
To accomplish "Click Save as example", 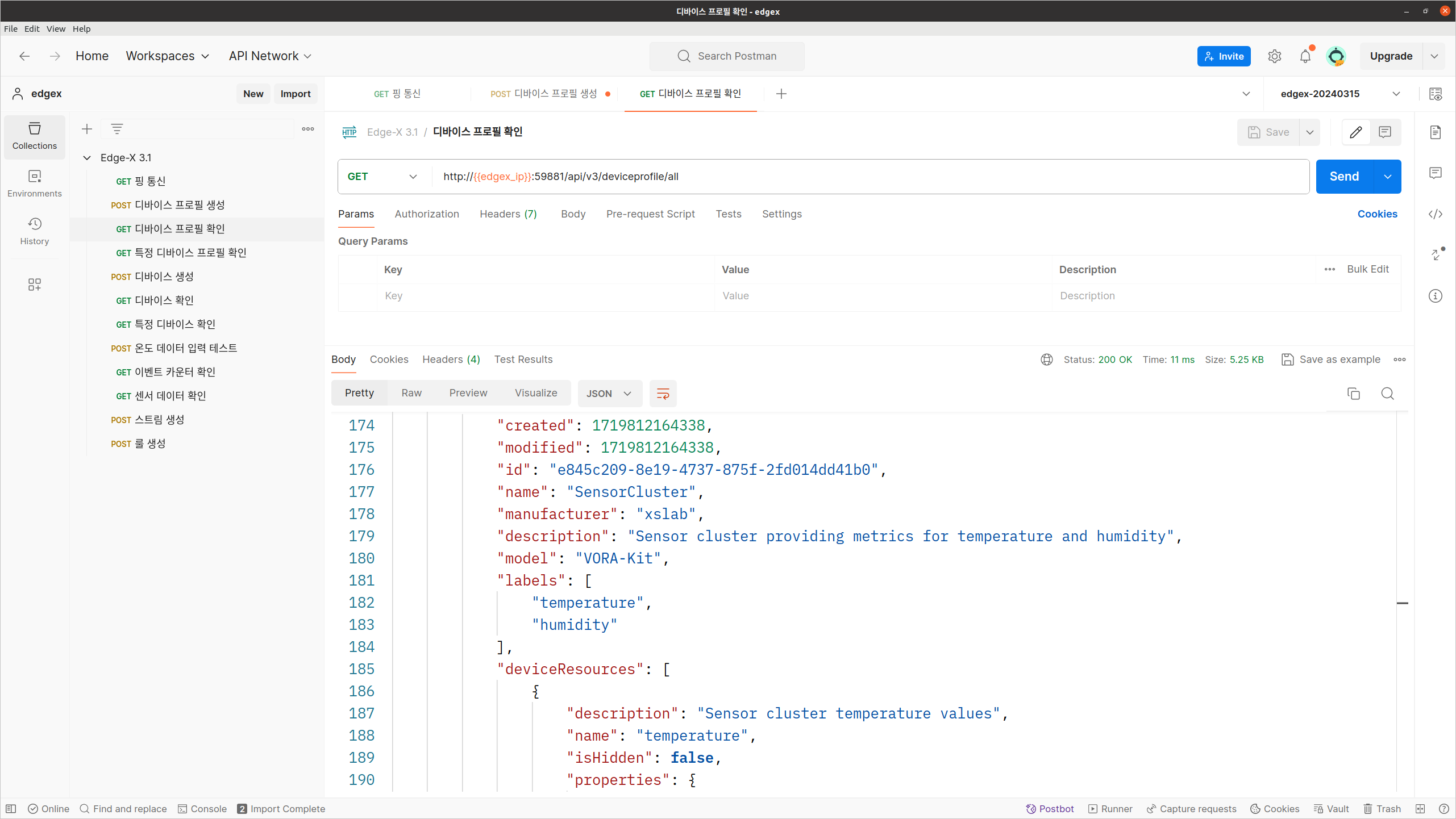I will (1331, 360).
